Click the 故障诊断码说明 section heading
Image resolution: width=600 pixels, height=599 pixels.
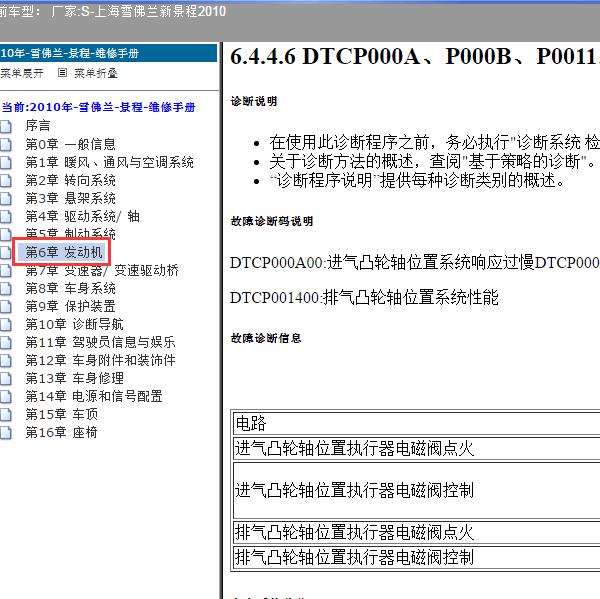(x=272, y=221)
